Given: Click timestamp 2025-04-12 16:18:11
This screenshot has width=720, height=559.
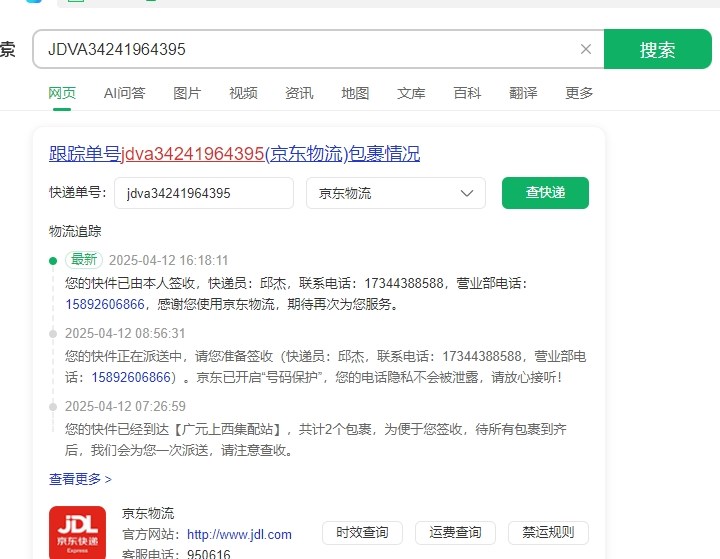Looking at the screenshot, I should [169, 260].
